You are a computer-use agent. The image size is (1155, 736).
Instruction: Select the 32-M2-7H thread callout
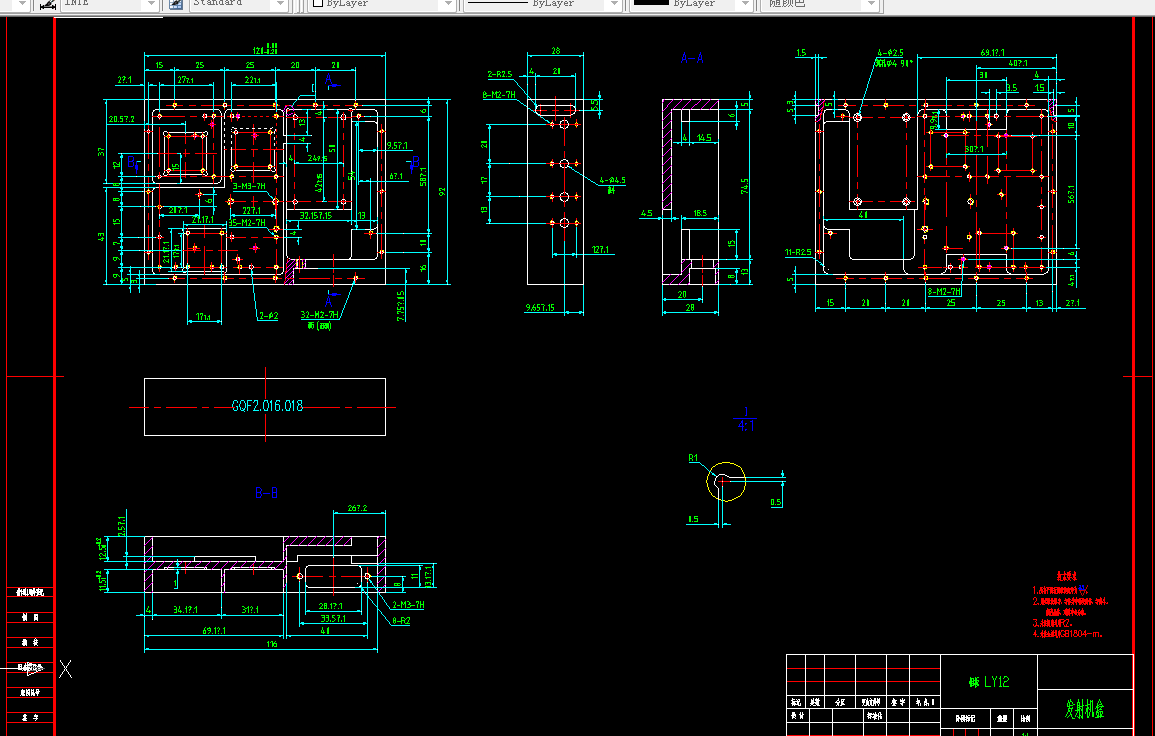(x=320, y=315)
